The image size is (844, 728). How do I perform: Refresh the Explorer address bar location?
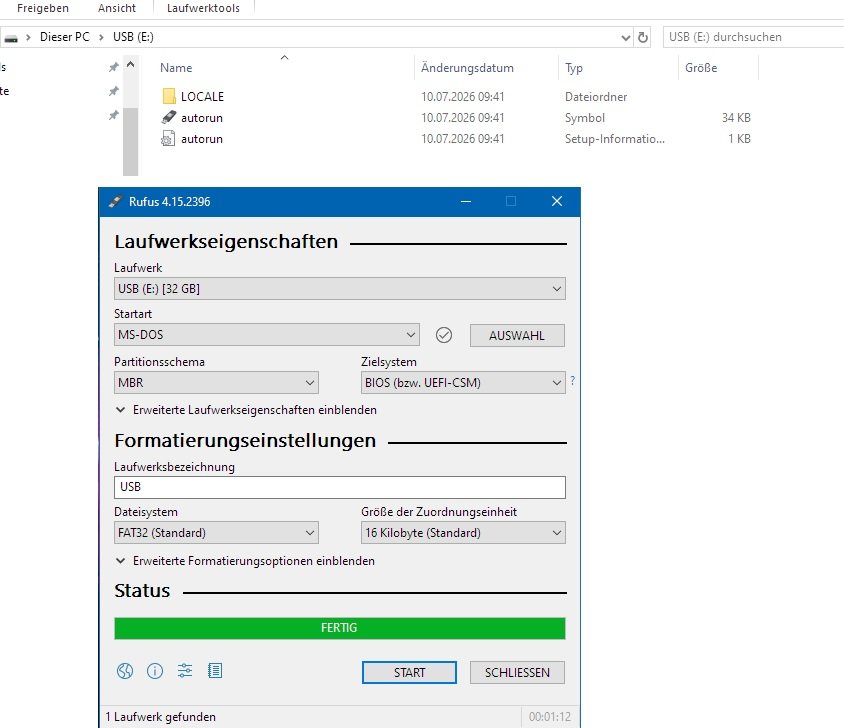coord(643,37)
